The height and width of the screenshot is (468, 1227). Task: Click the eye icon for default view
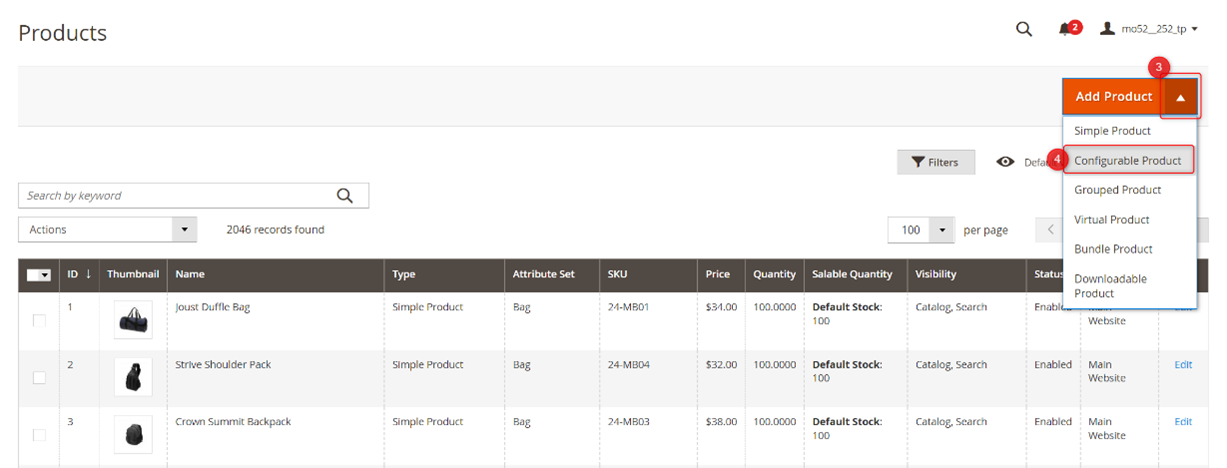tap(1005, 162)
